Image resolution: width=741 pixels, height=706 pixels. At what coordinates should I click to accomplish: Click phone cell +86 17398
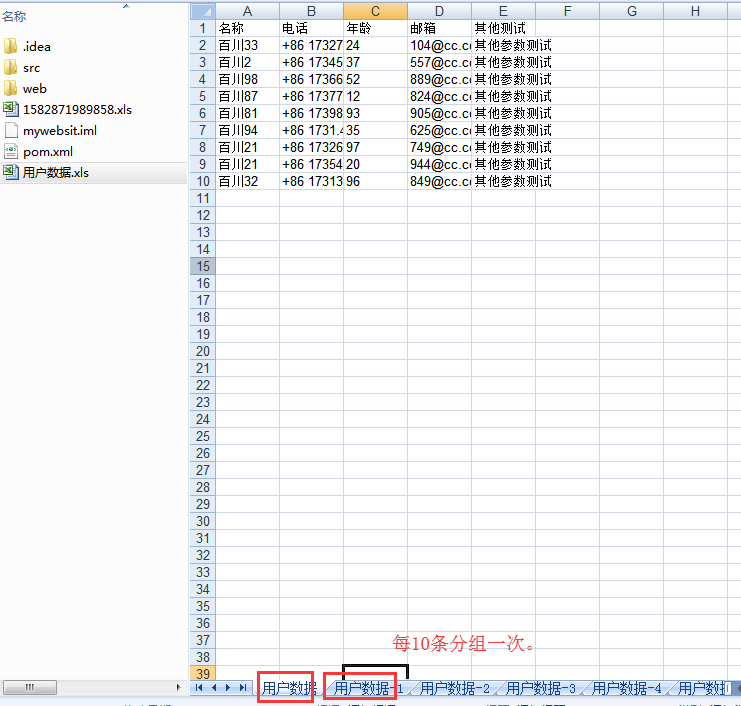click(x=311, y=113)
